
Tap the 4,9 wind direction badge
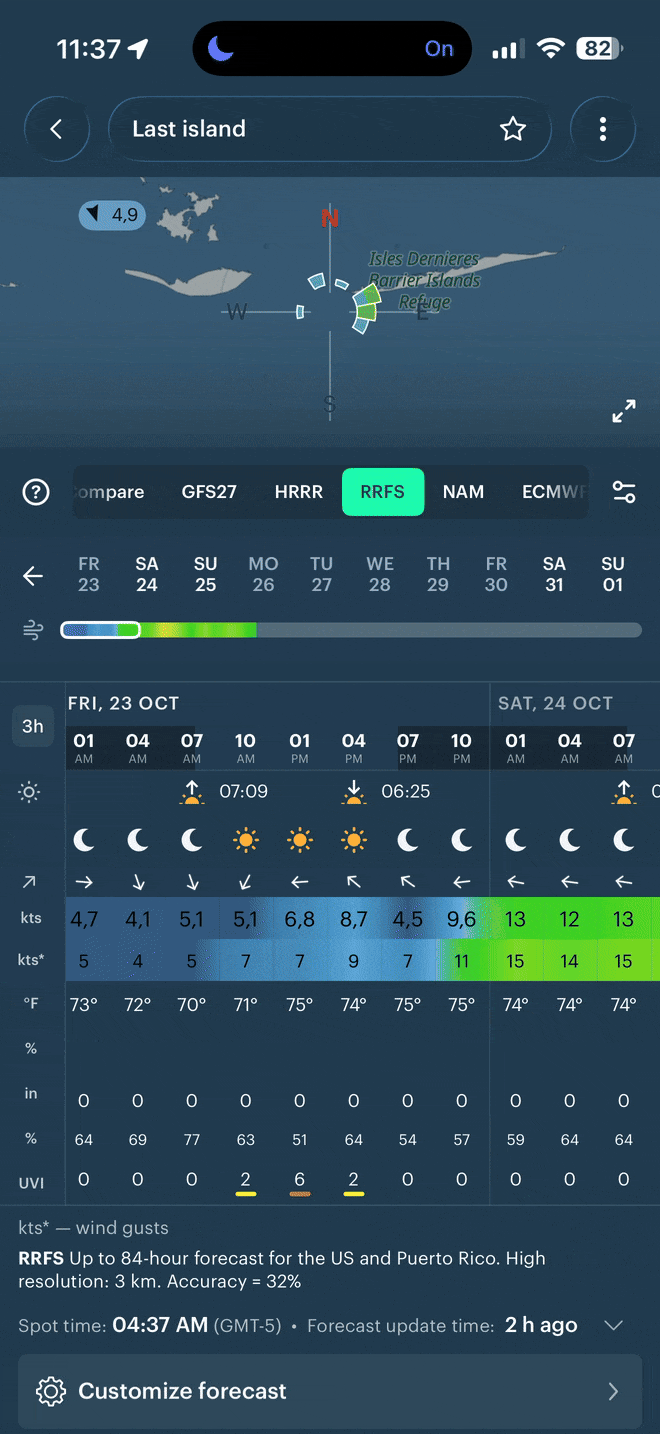112,214
